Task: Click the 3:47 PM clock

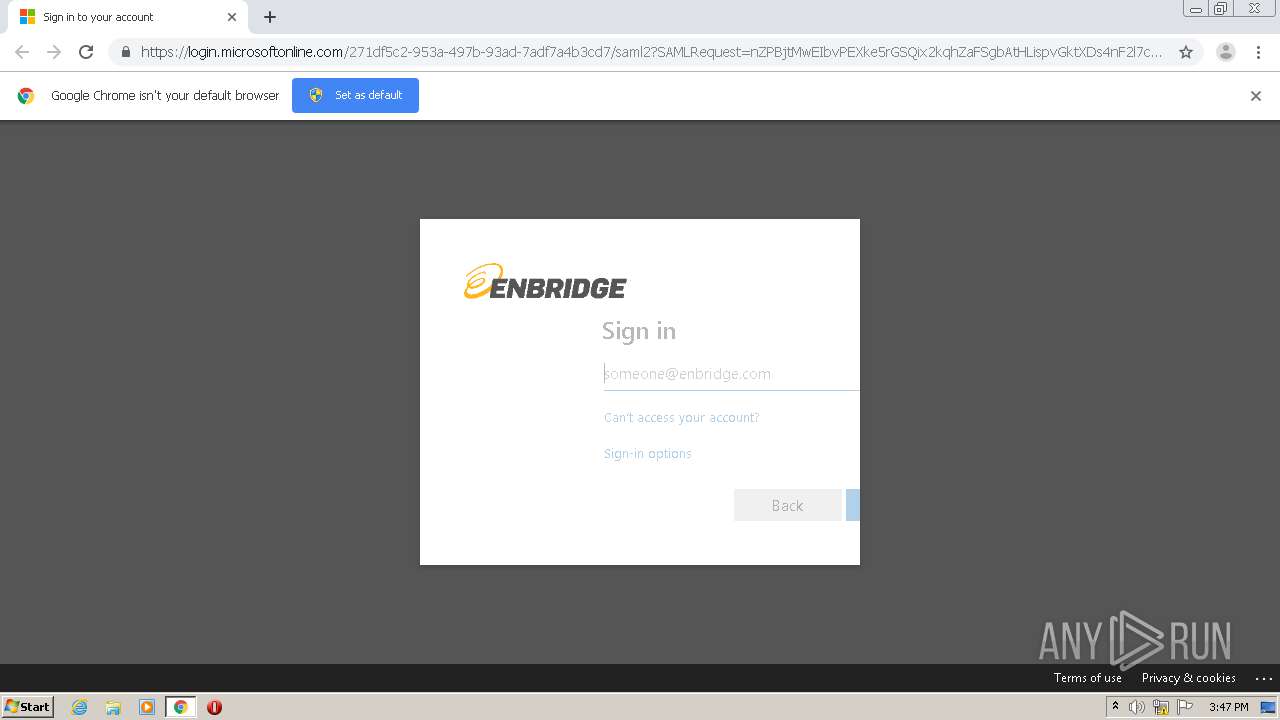Action: pyautogui.click(x=1228, y=707)
